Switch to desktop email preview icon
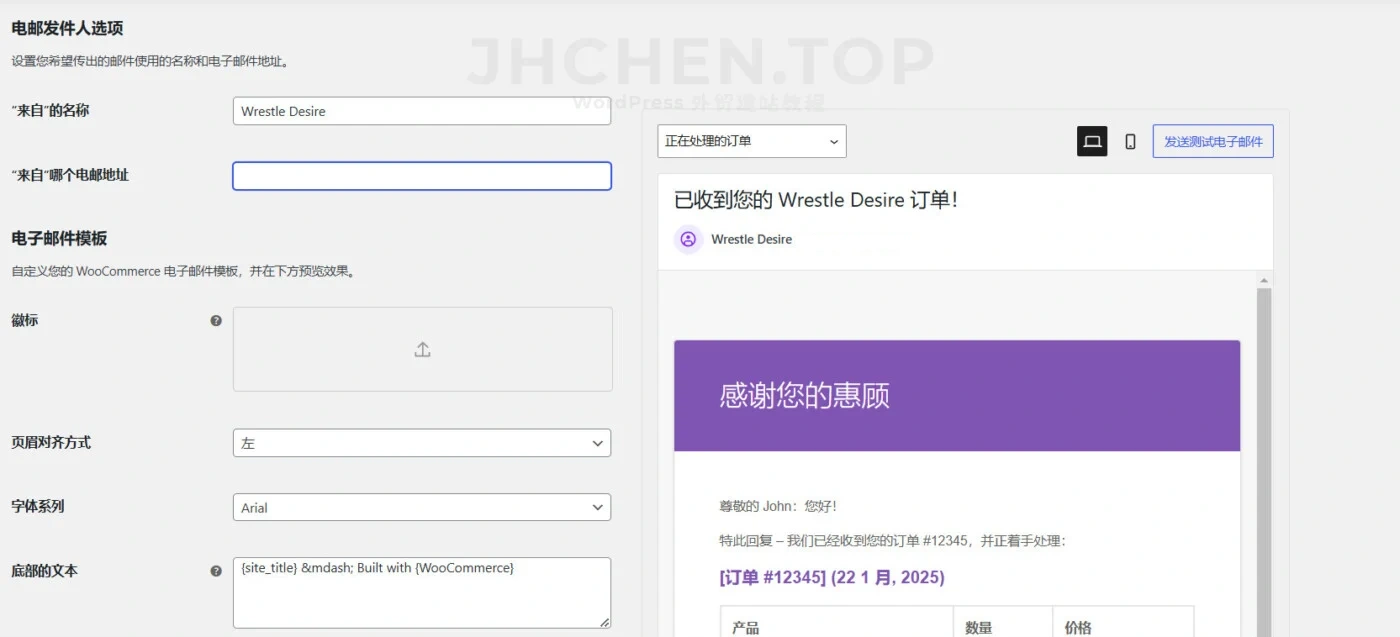 (1092, 141)
